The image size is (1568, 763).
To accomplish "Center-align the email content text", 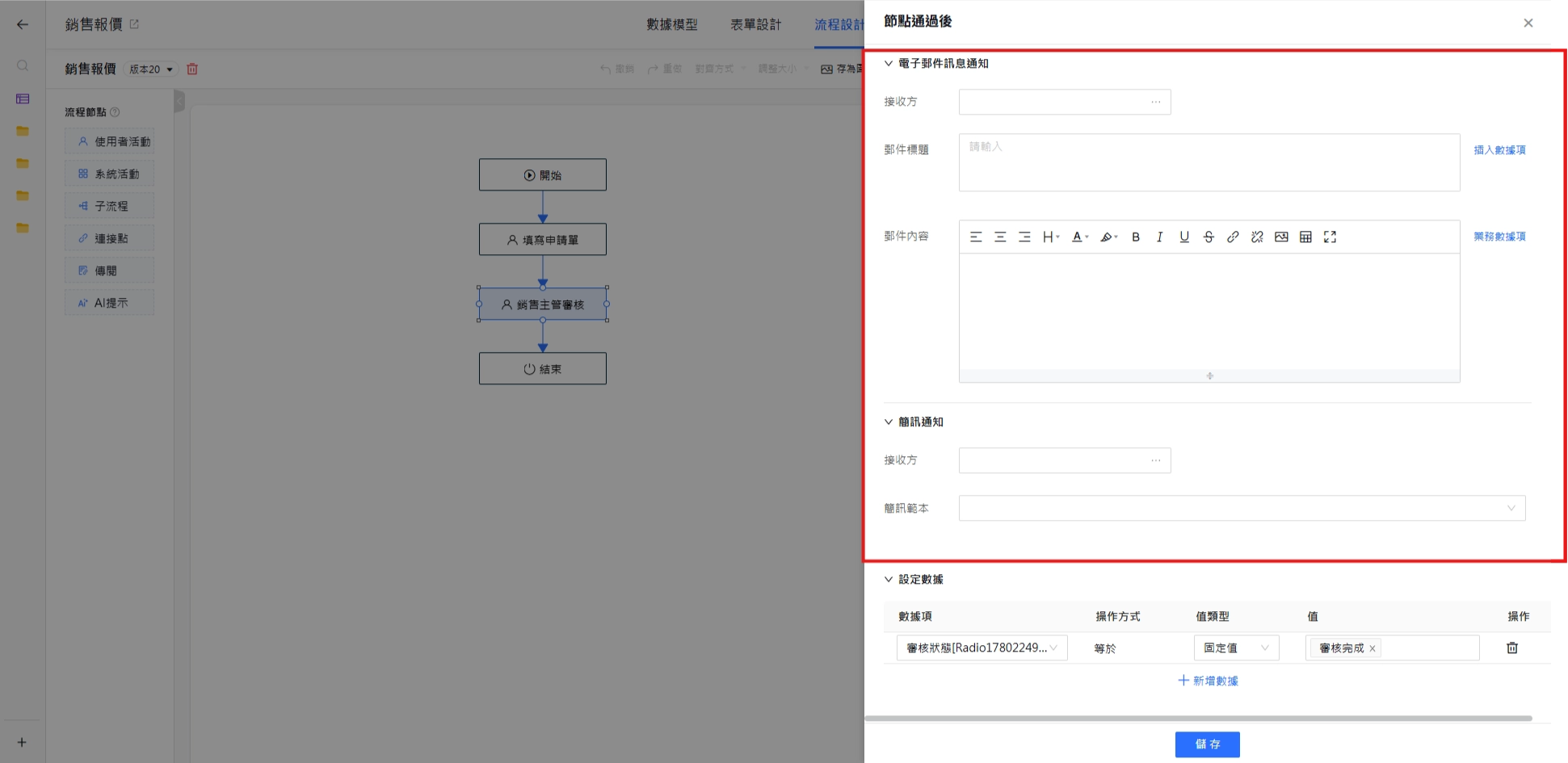I will point(1000,237).
